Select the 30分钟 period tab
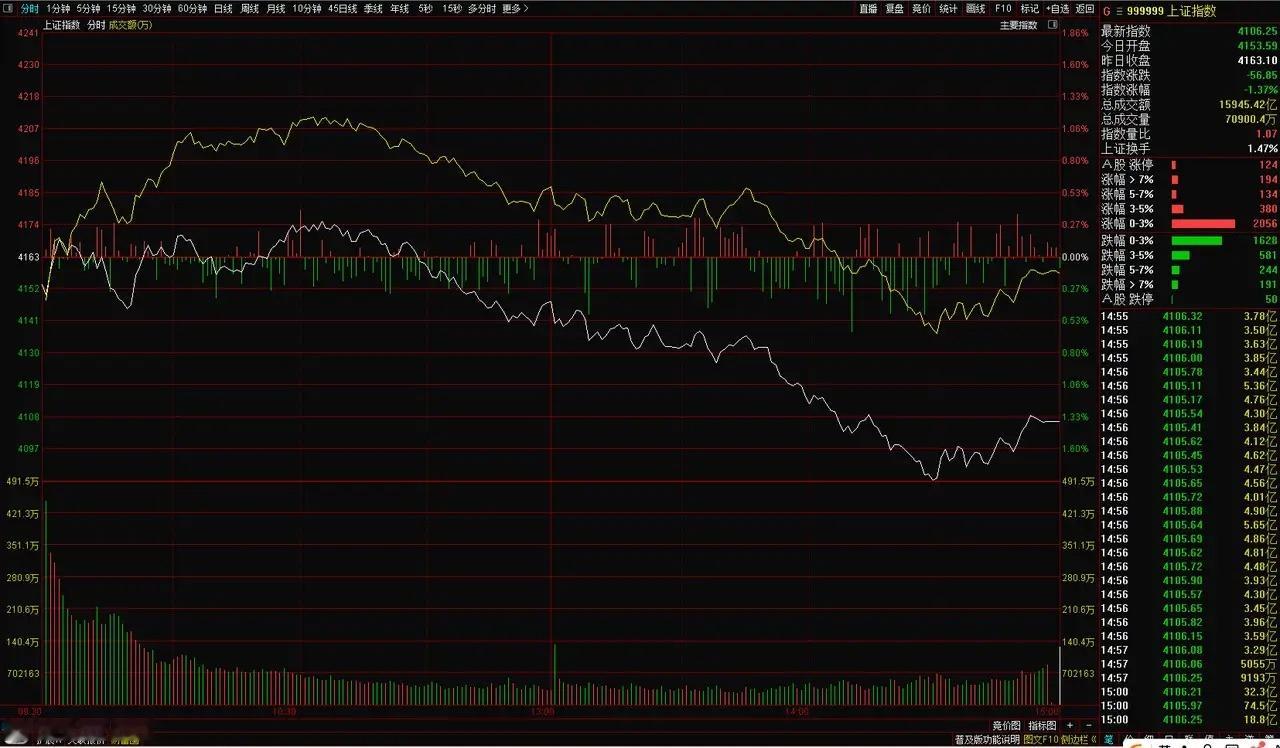 [x=157, y=8]
